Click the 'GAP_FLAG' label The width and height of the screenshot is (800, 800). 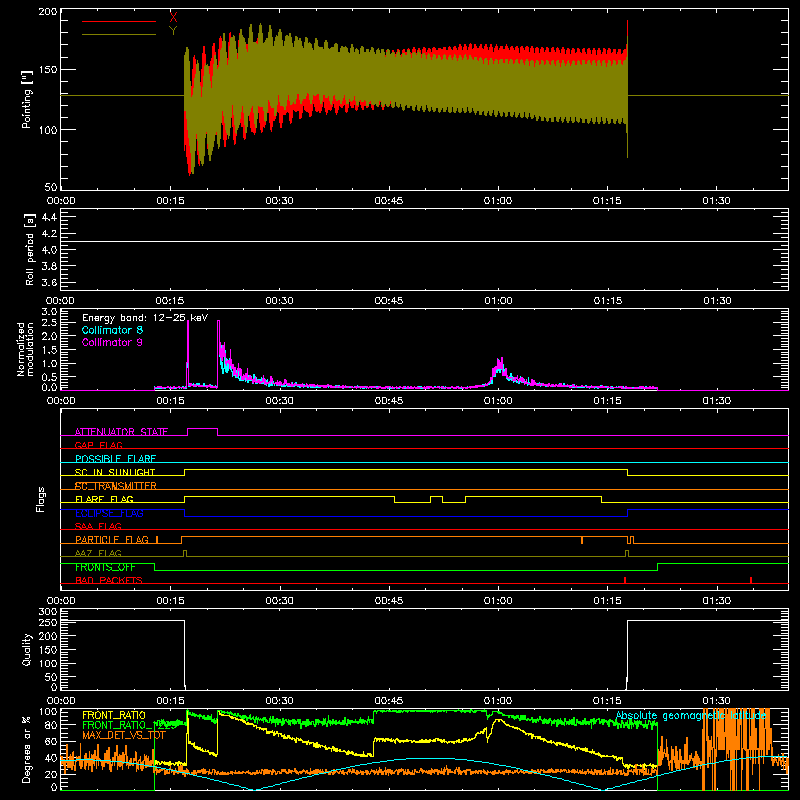click(x=98, y=445)
